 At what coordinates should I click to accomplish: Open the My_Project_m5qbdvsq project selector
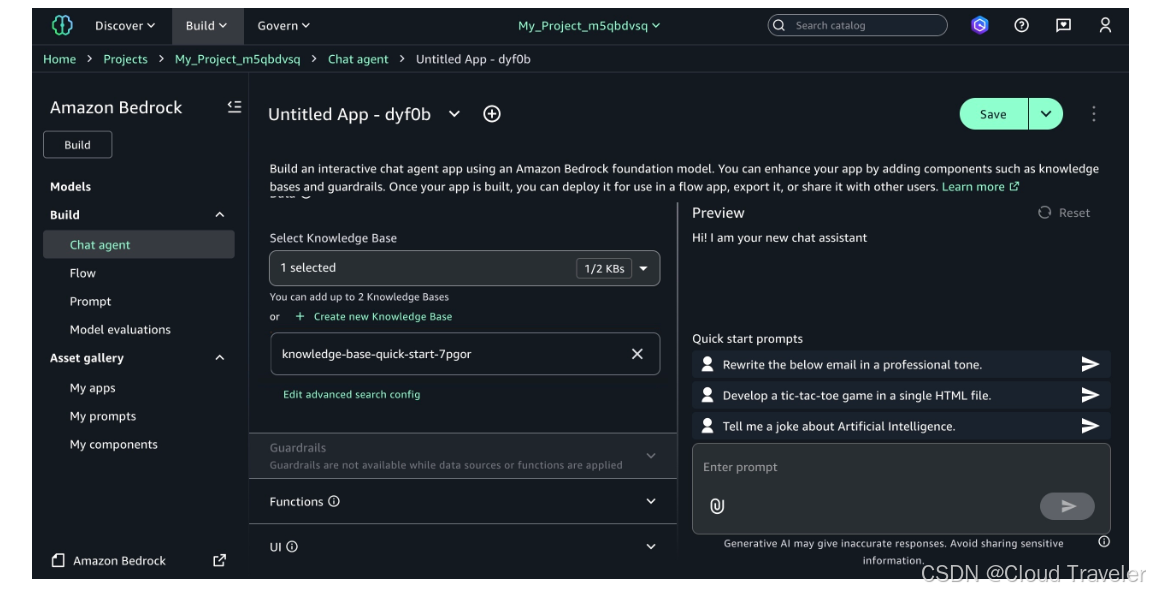click(x=589, y=26)
